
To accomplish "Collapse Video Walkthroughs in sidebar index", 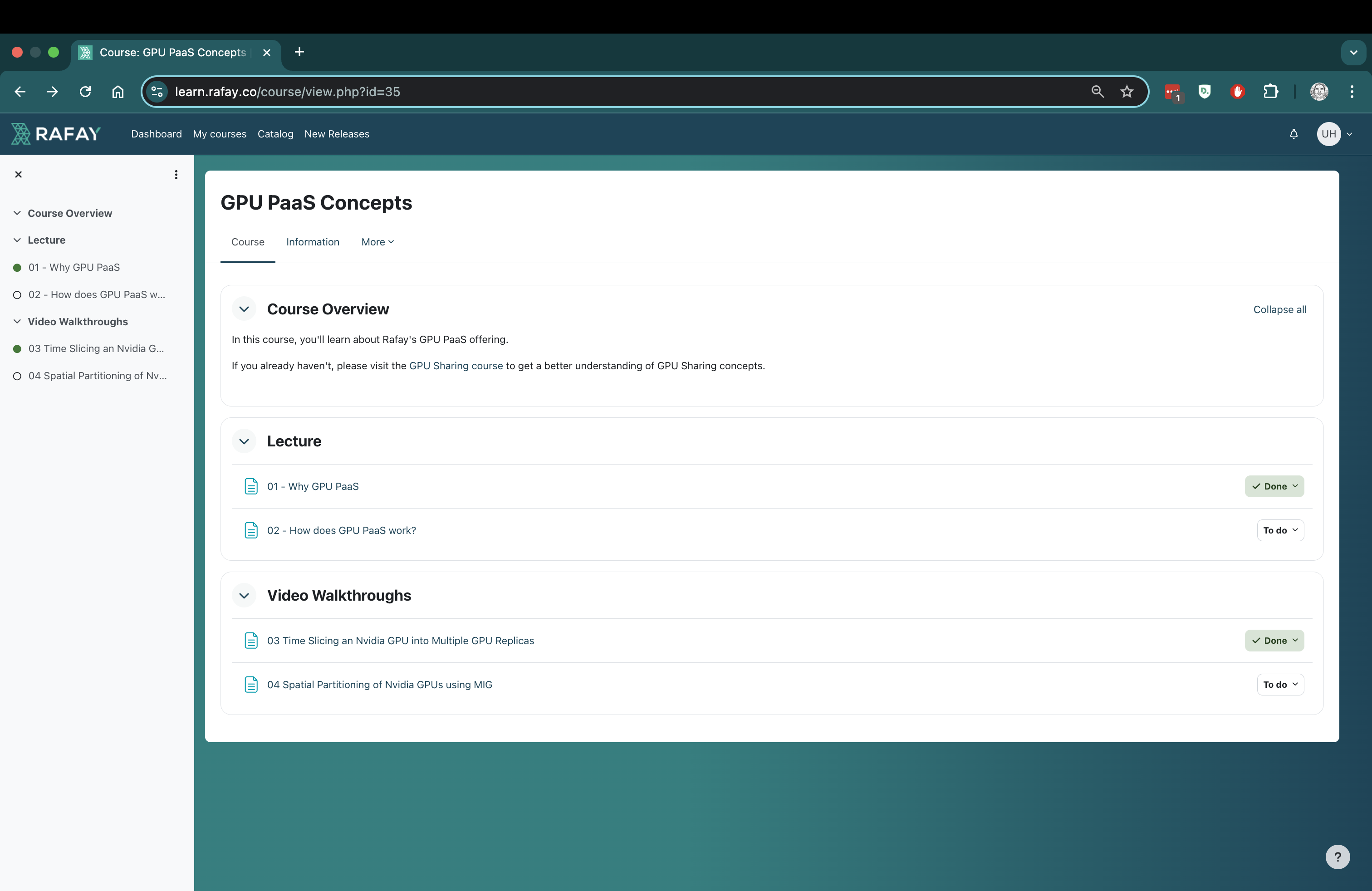I will point(17,322).
